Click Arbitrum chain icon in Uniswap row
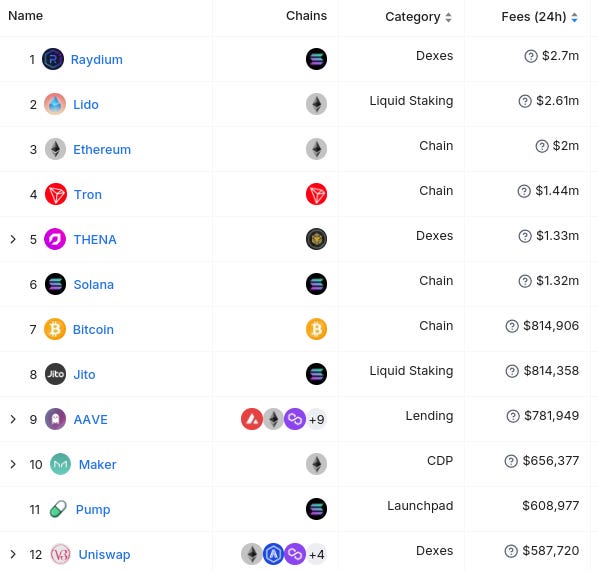Viewport: 598px width, 571px height. pos(273,554)
